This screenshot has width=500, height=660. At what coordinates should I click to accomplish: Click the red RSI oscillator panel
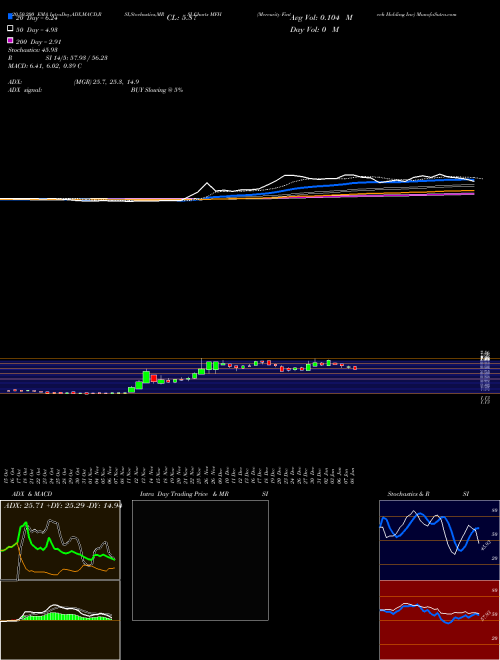439,620
